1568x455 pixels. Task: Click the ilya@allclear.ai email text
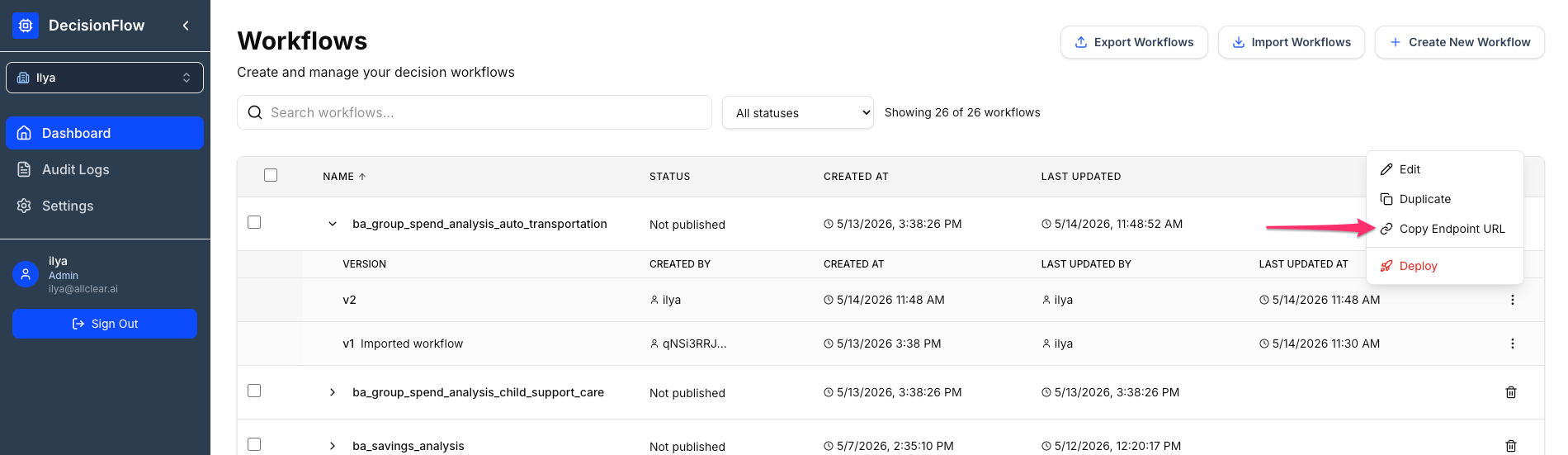[x=83, y=289]
